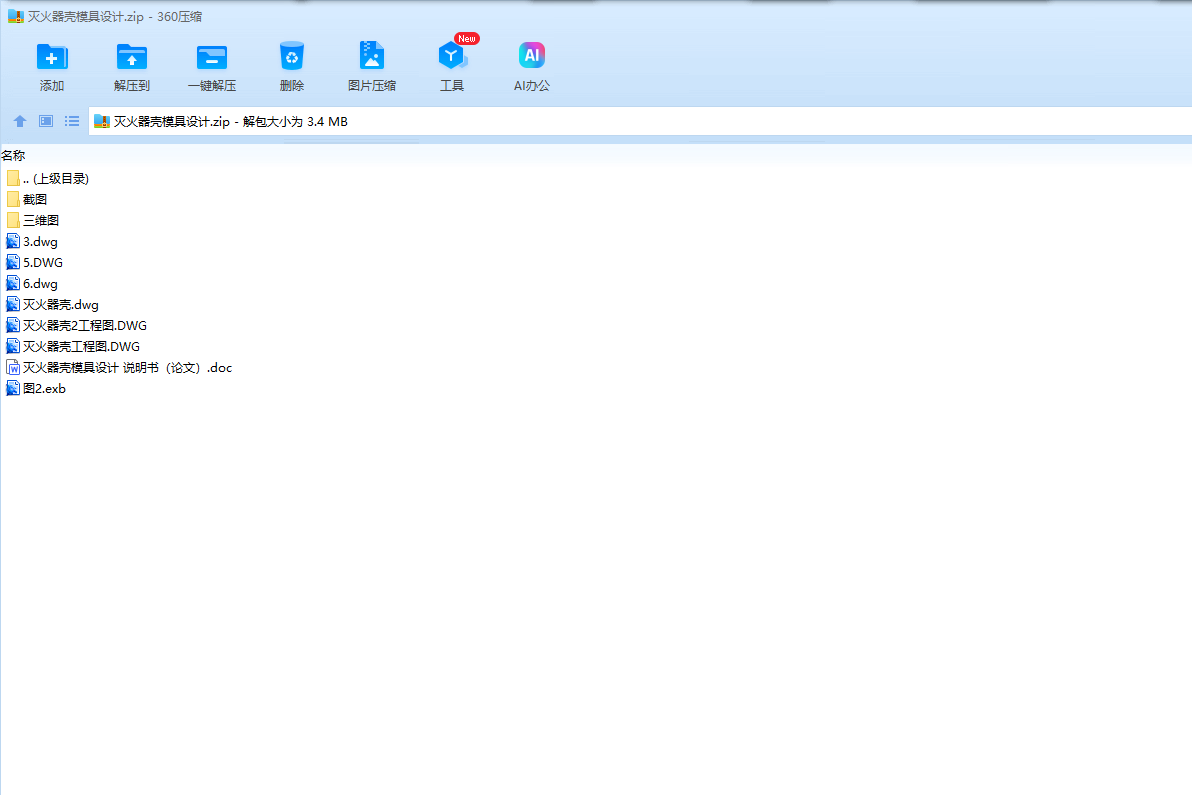
Task: Open the AI办公 assistant icon
Action: [x=531, y=55]
